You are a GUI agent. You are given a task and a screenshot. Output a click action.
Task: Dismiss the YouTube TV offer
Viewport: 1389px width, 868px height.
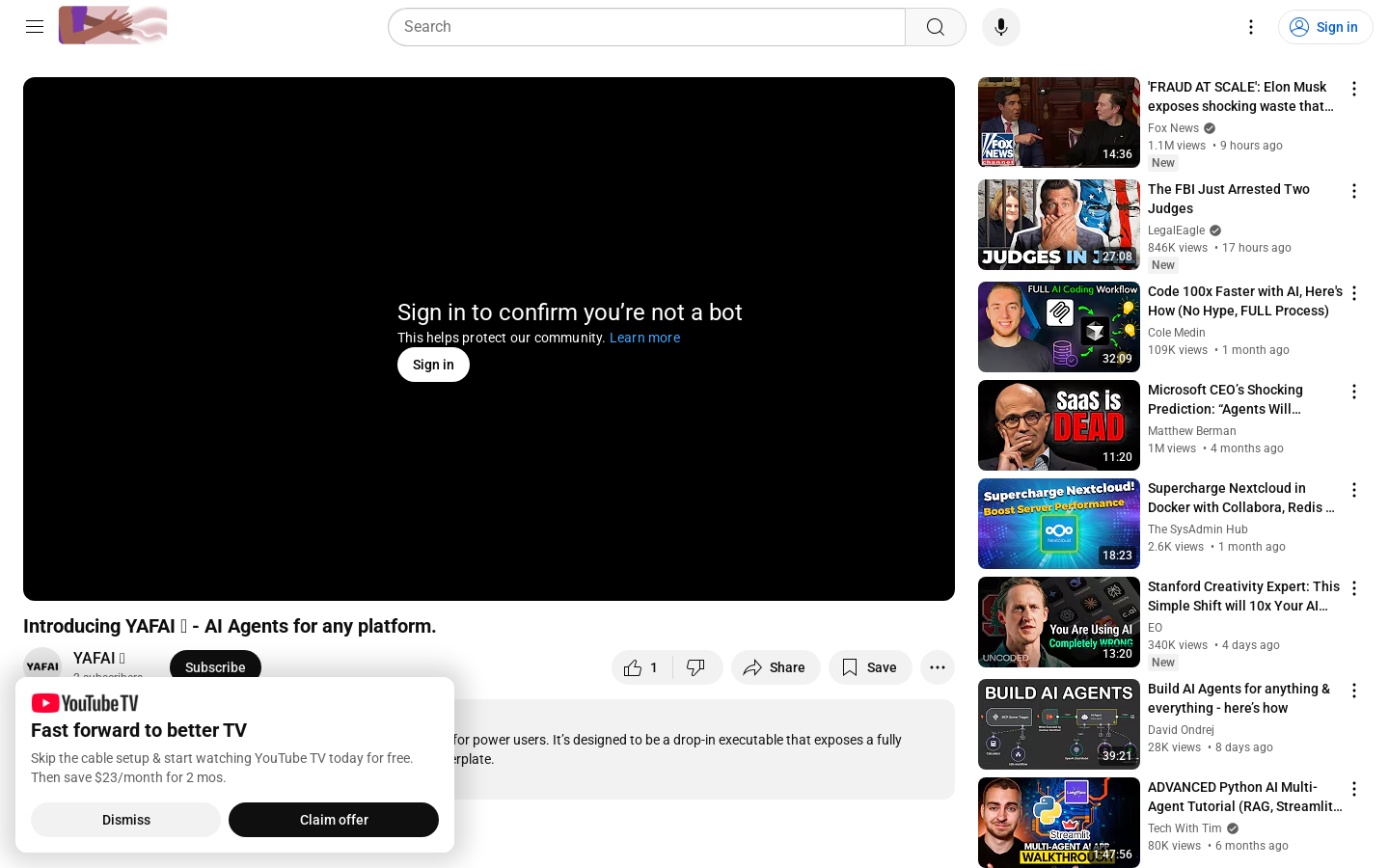pyautogui.click(x=126, y=820)
